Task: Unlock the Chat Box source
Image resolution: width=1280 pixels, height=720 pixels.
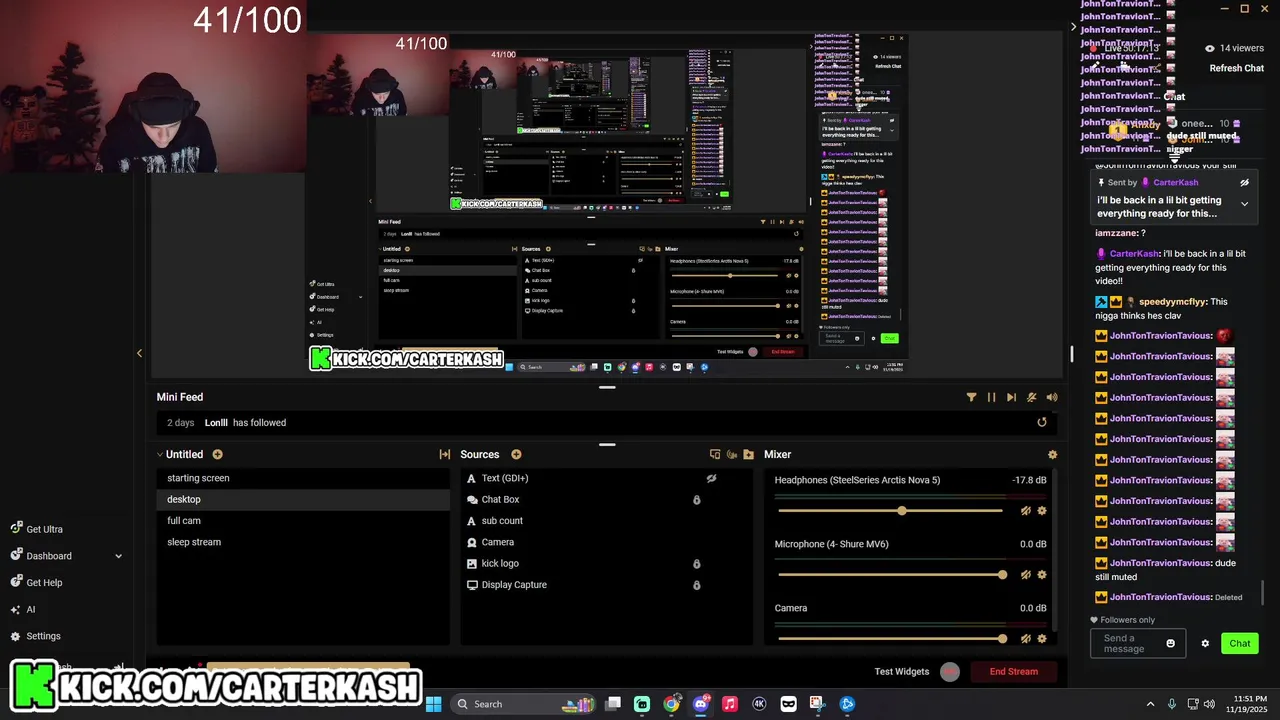Action: click(x=697, y=499)
